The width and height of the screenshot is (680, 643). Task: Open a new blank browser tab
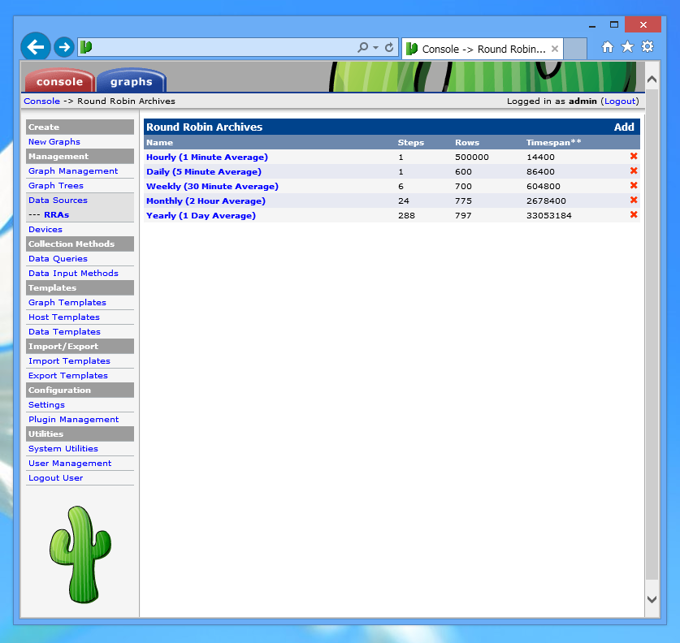[575, 49]
